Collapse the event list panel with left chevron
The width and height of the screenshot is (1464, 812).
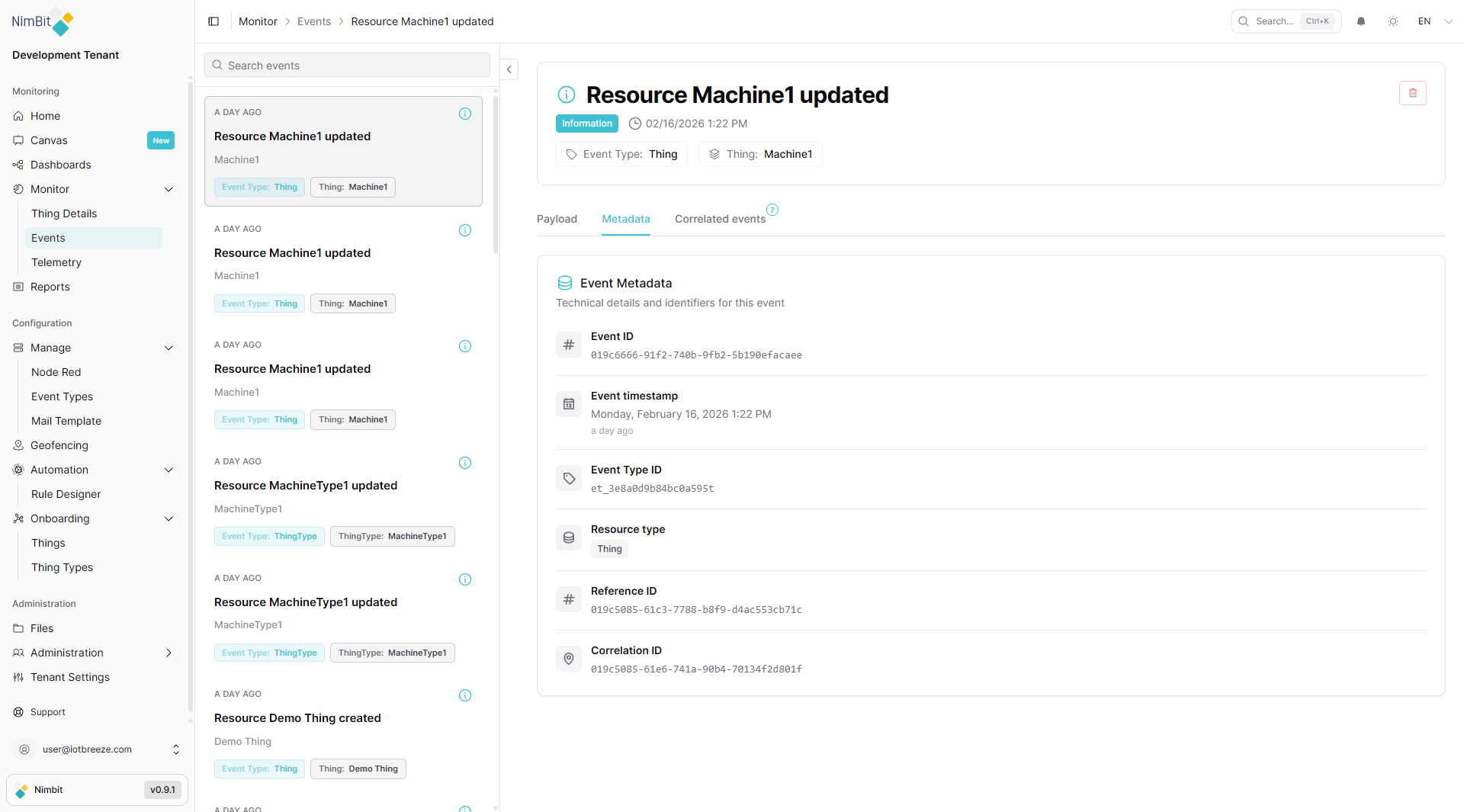pos(509,69)
